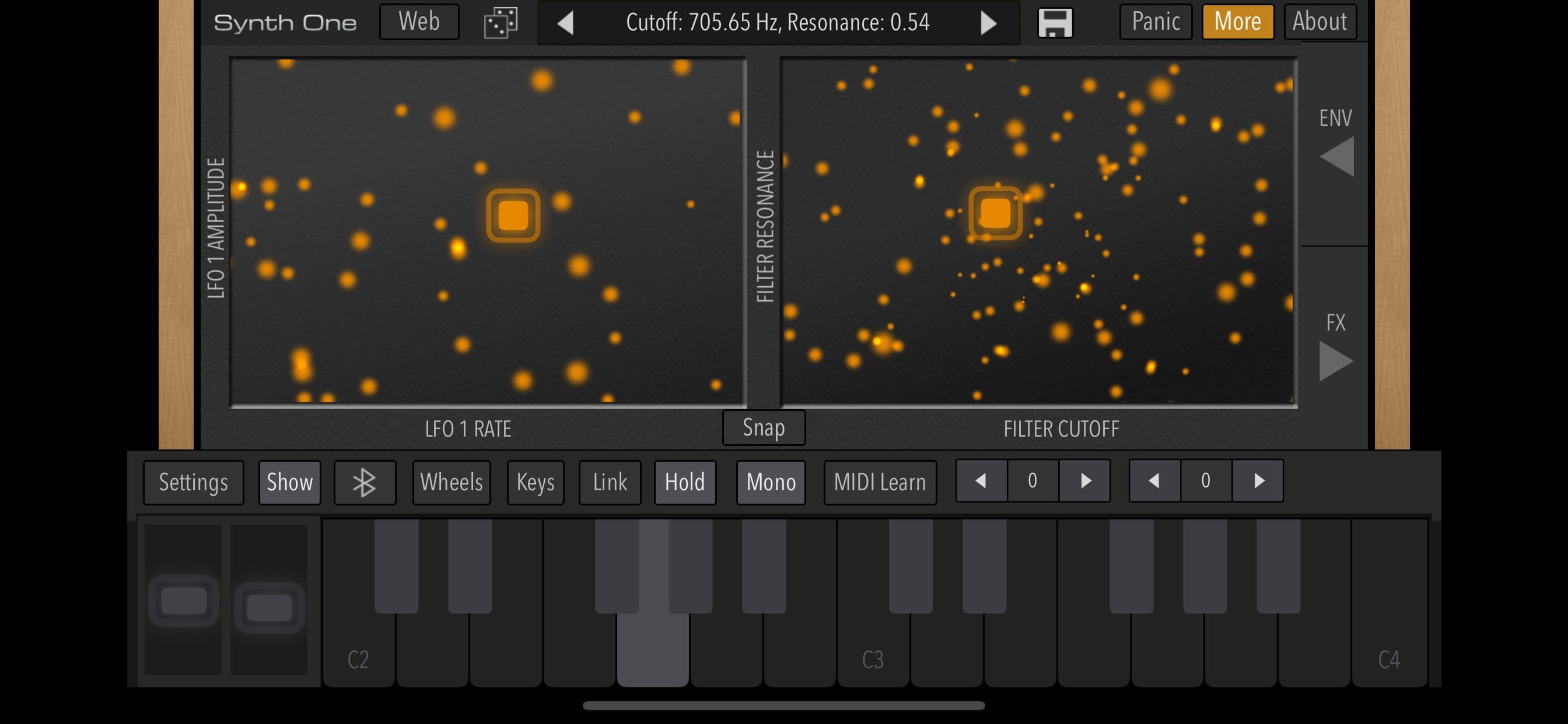Open Bluetooth MIDI connection
Viewport: 1568px width, 724px height.
365,483
